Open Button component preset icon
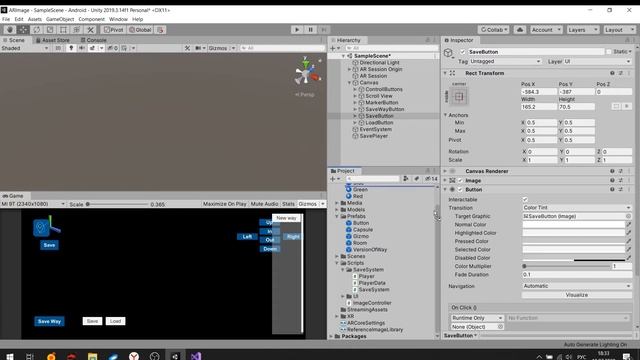Image resolution: width=640 pixels, height=360 pixels. 620,189
